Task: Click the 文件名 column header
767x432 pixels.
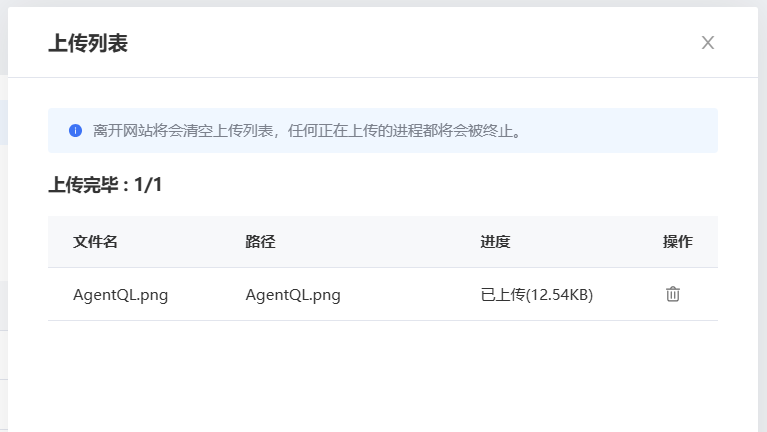Action: pyautogui.click(x=96, y=242)
